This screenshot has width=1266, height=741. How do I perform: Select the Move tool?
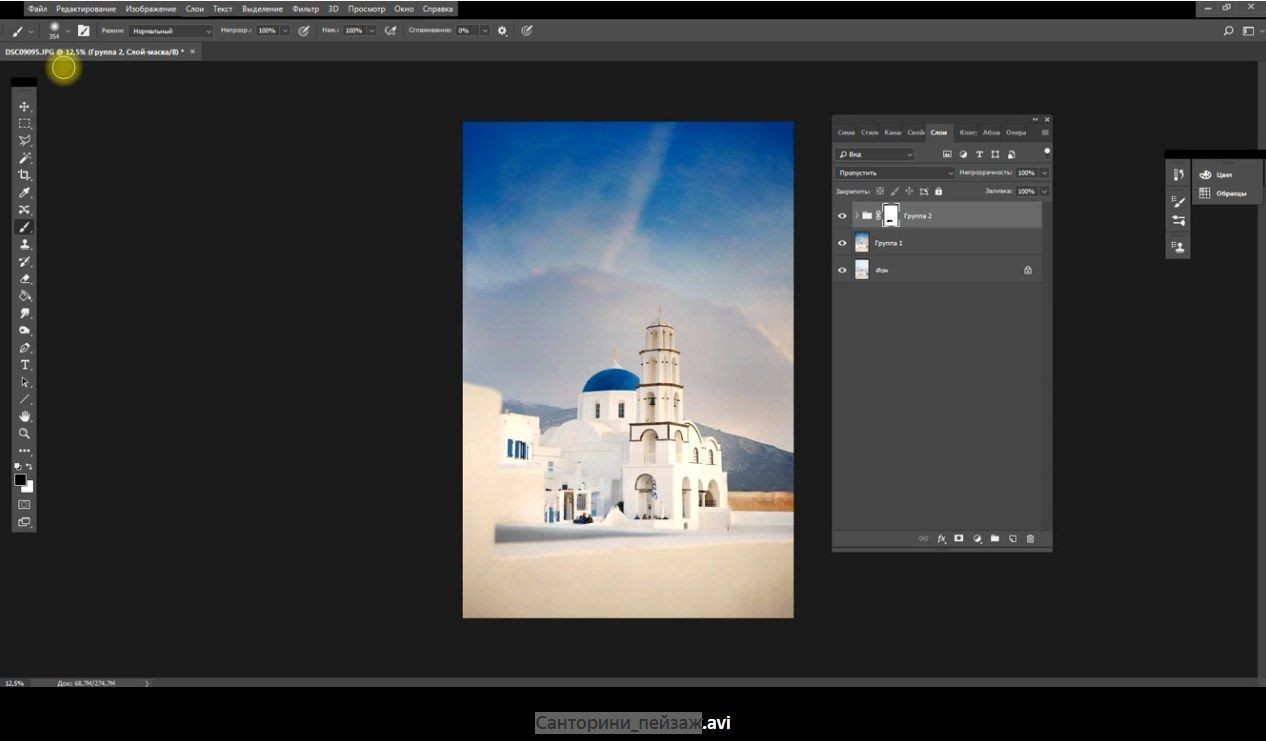pyautogui.click(x=25, y=107)
